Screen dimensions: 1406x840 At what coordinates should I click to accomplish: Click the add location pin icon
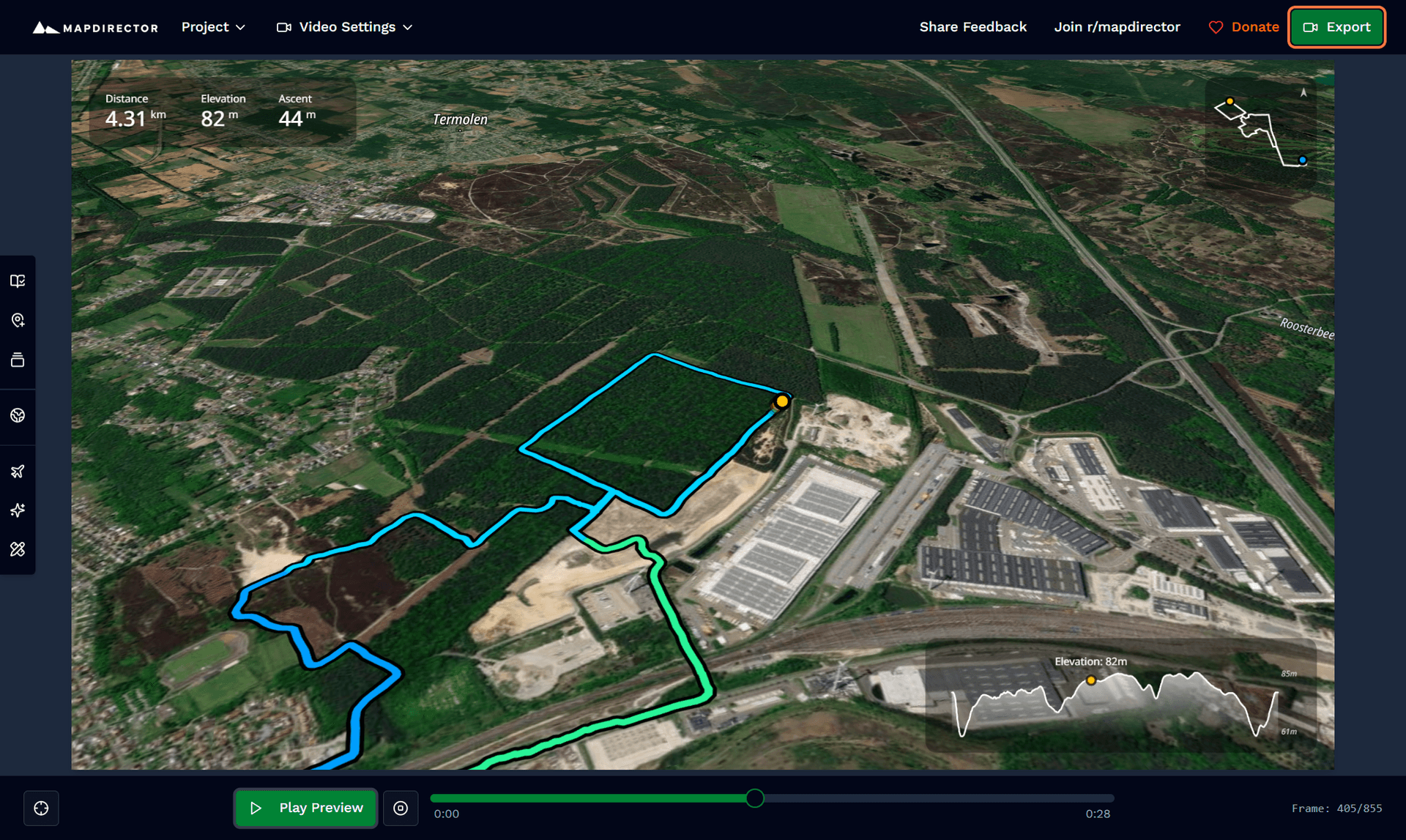point(18,320)
